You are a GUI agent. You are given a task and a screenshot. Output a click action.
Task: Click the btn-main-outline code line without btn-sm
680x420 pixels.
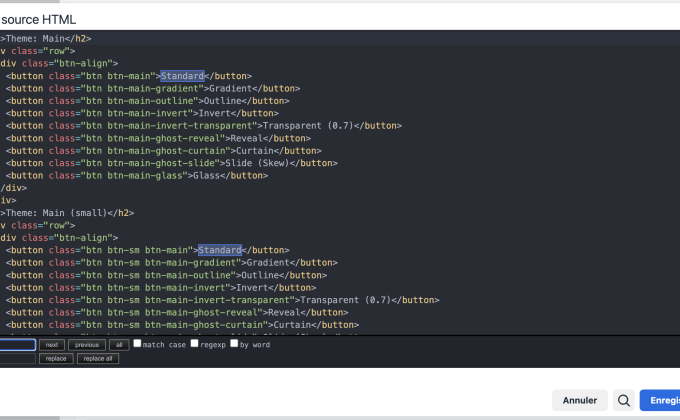147,101
